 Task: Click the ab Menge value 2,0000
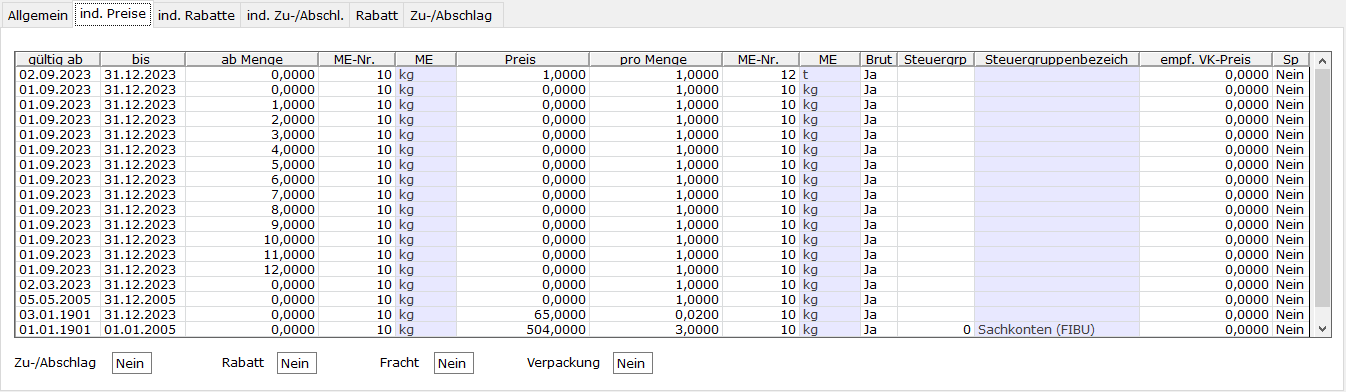[252, 119]
